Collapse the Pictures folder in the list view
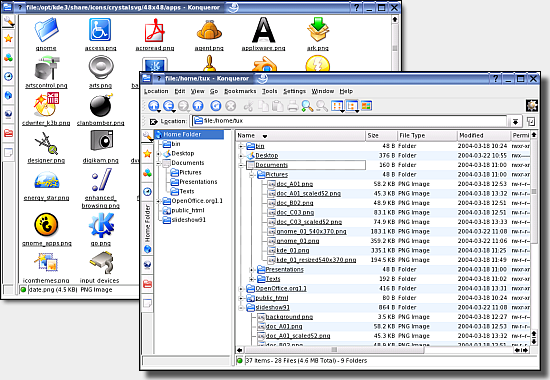Viewport: 550px width, 380px height. click(251, 174)
